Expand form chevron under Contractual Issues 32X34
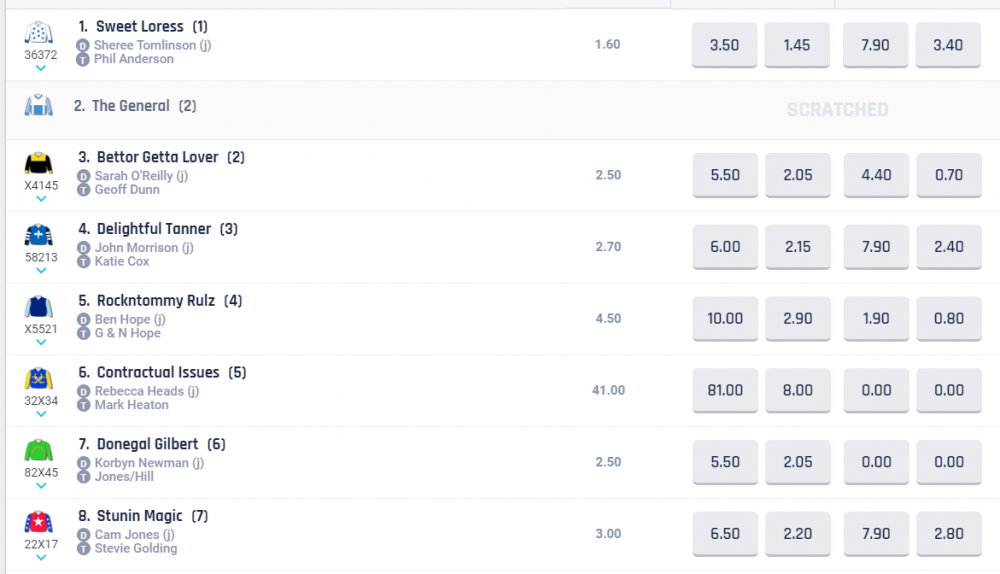The height and width of the screenshot is (574, 1000). [x=41, y=414]
